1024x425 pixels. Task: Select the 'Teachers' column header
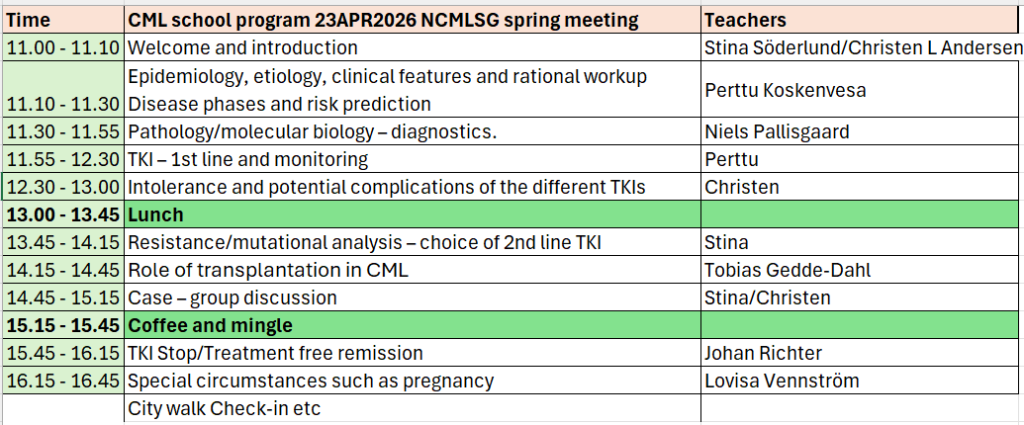pyautogui.click(x=862, y=20)
